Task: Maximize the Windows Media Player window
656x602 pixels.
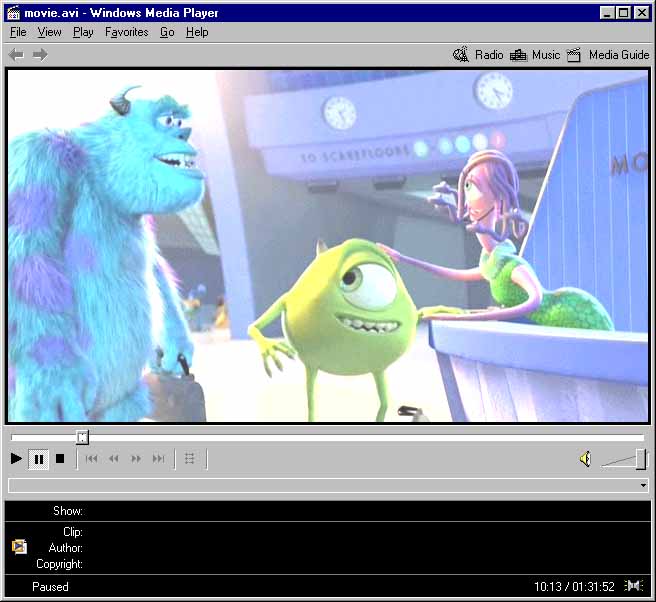Action: 623,13
